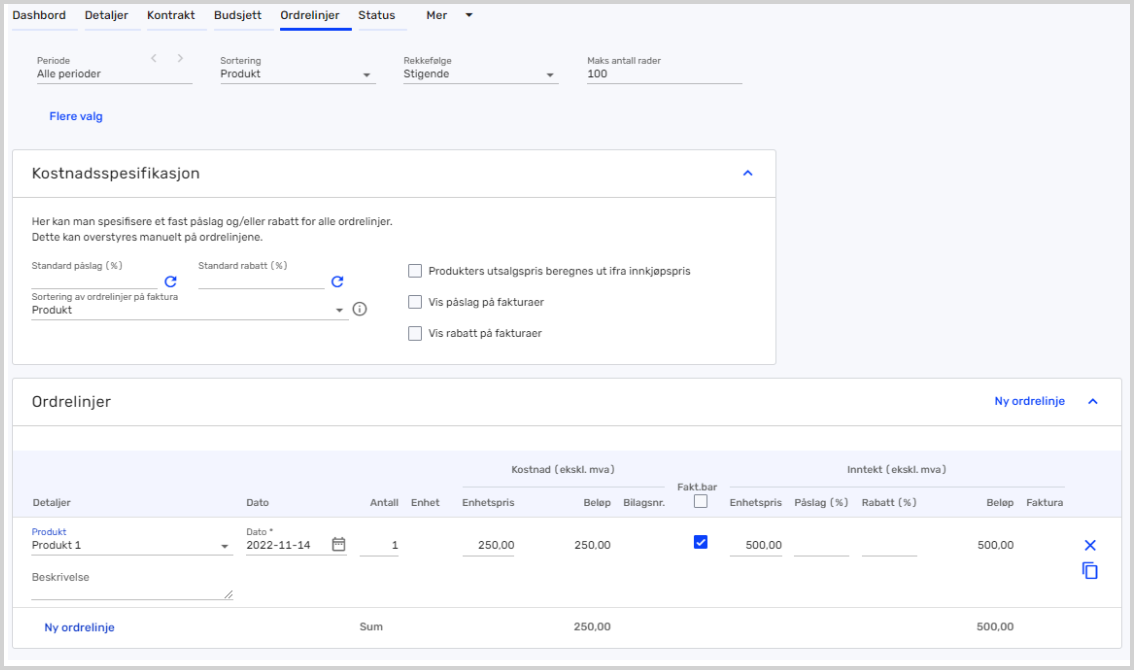Click the Sum cost total 250,00
The width and height of the screenshot is (1134, 670).
point(592,627)
